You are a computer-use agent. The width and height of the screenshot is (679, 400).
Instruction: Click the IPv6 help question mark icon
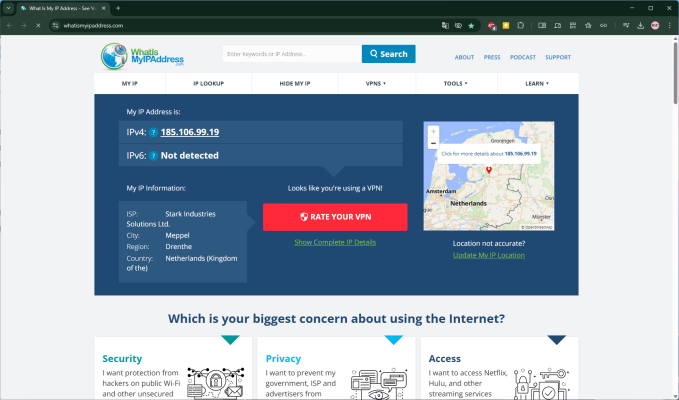[x=153, y=155]
